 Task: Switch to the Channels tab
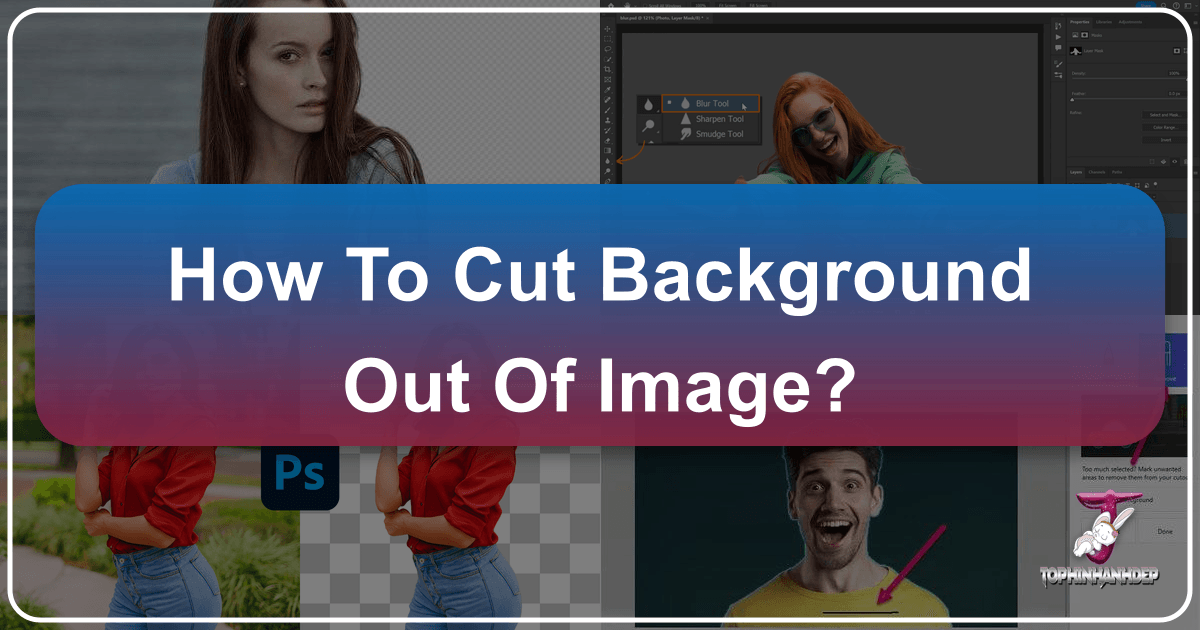(1096, 172)
